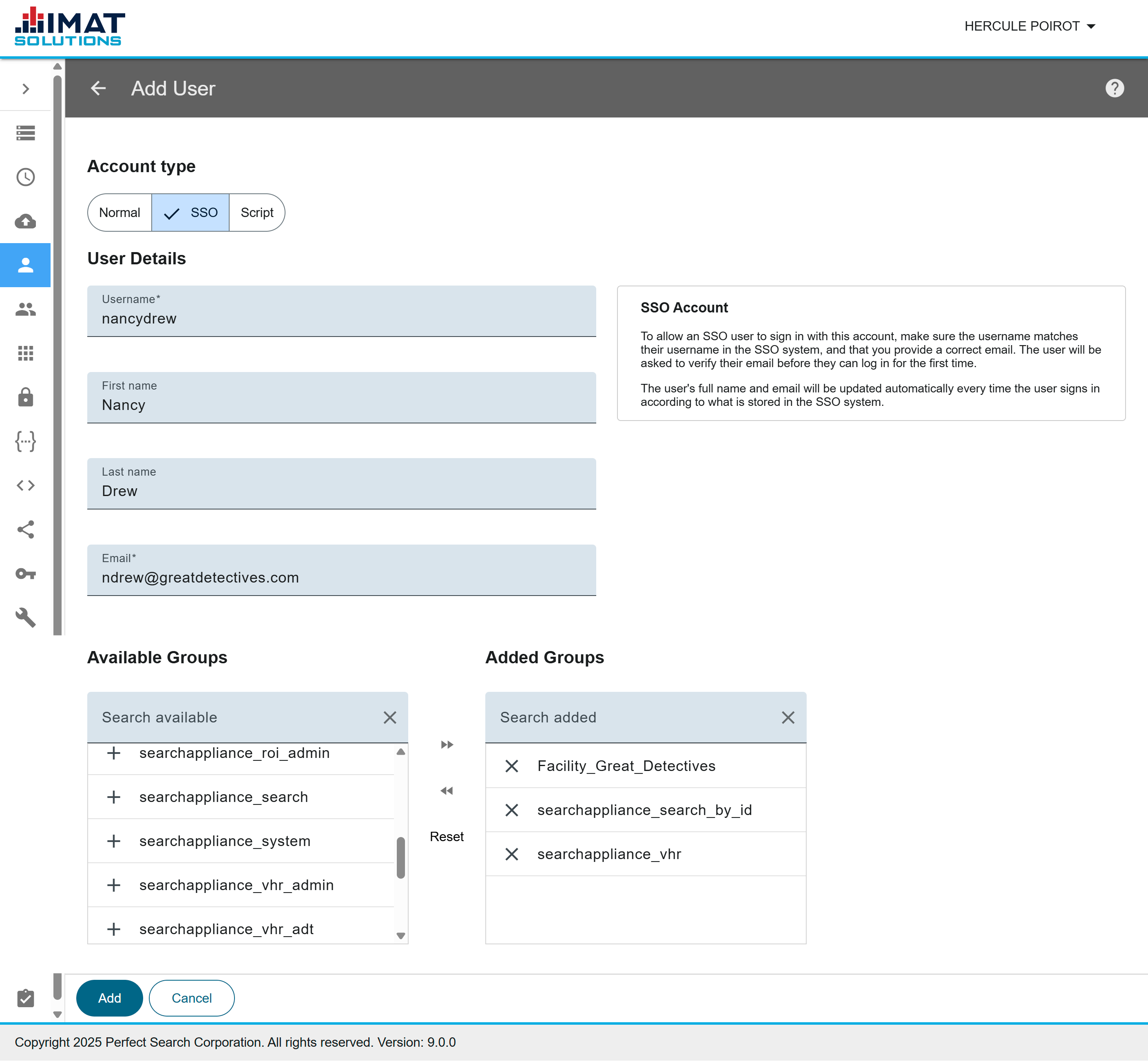Screen dimensions: 1148x1061
Task: Focus the First name field
Action: point(341,398)
